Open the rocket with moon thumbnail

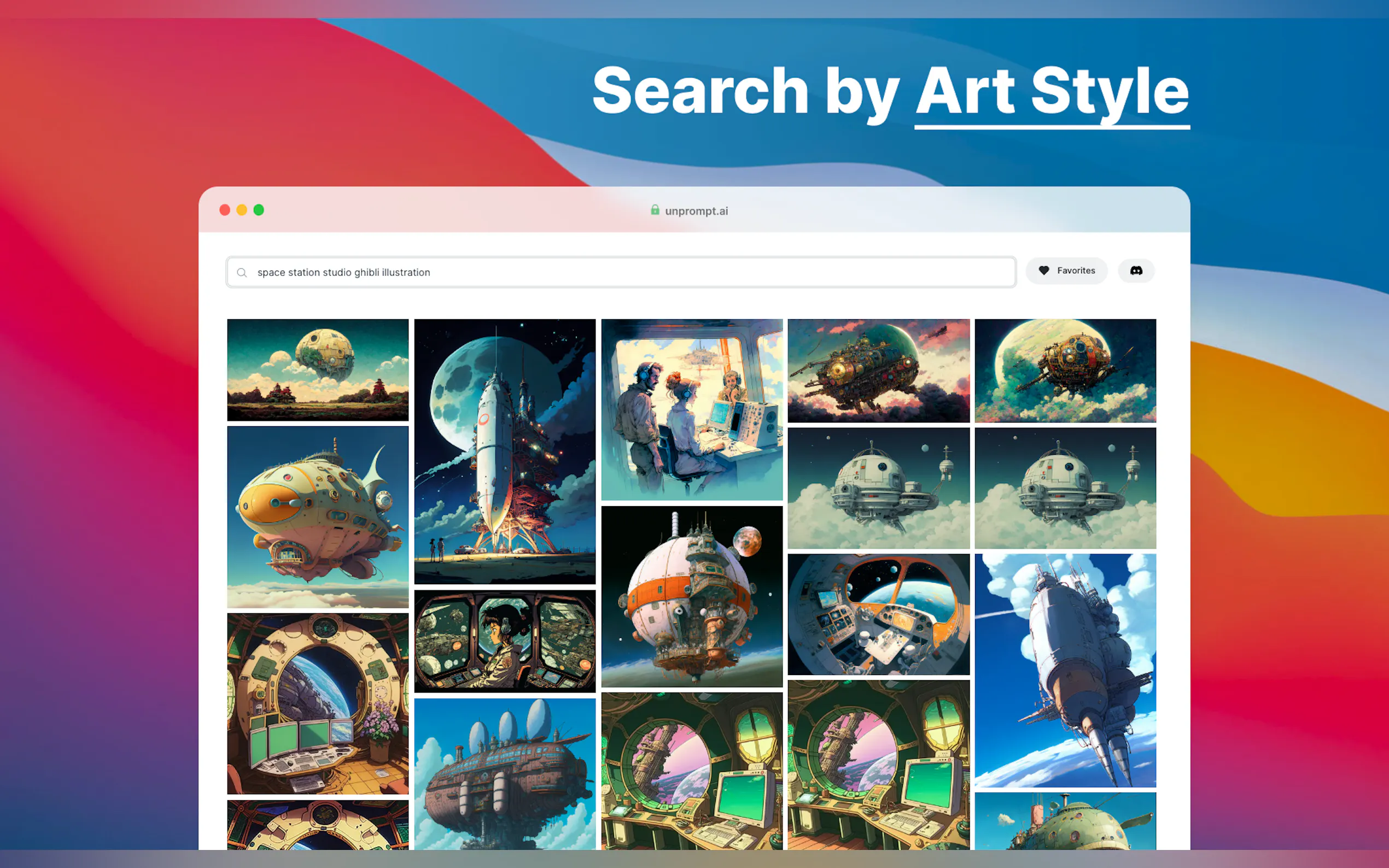click(505, 451)
